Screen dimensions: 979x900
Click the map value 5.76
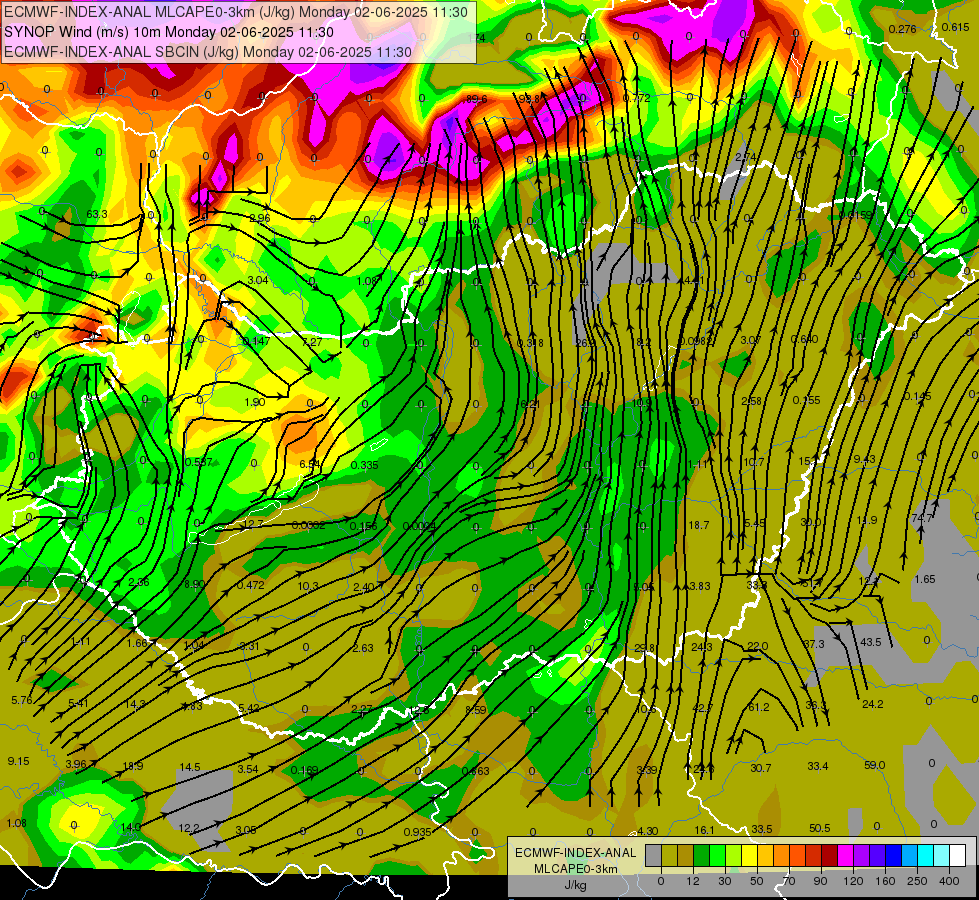[22, 700]
